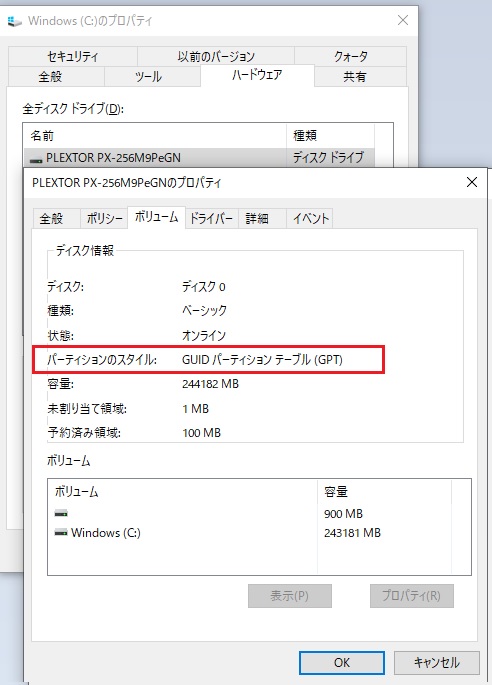Screen dimensions: 492x685
Task: Select the ボリューム tab
Action: click(x=156, y=217)
